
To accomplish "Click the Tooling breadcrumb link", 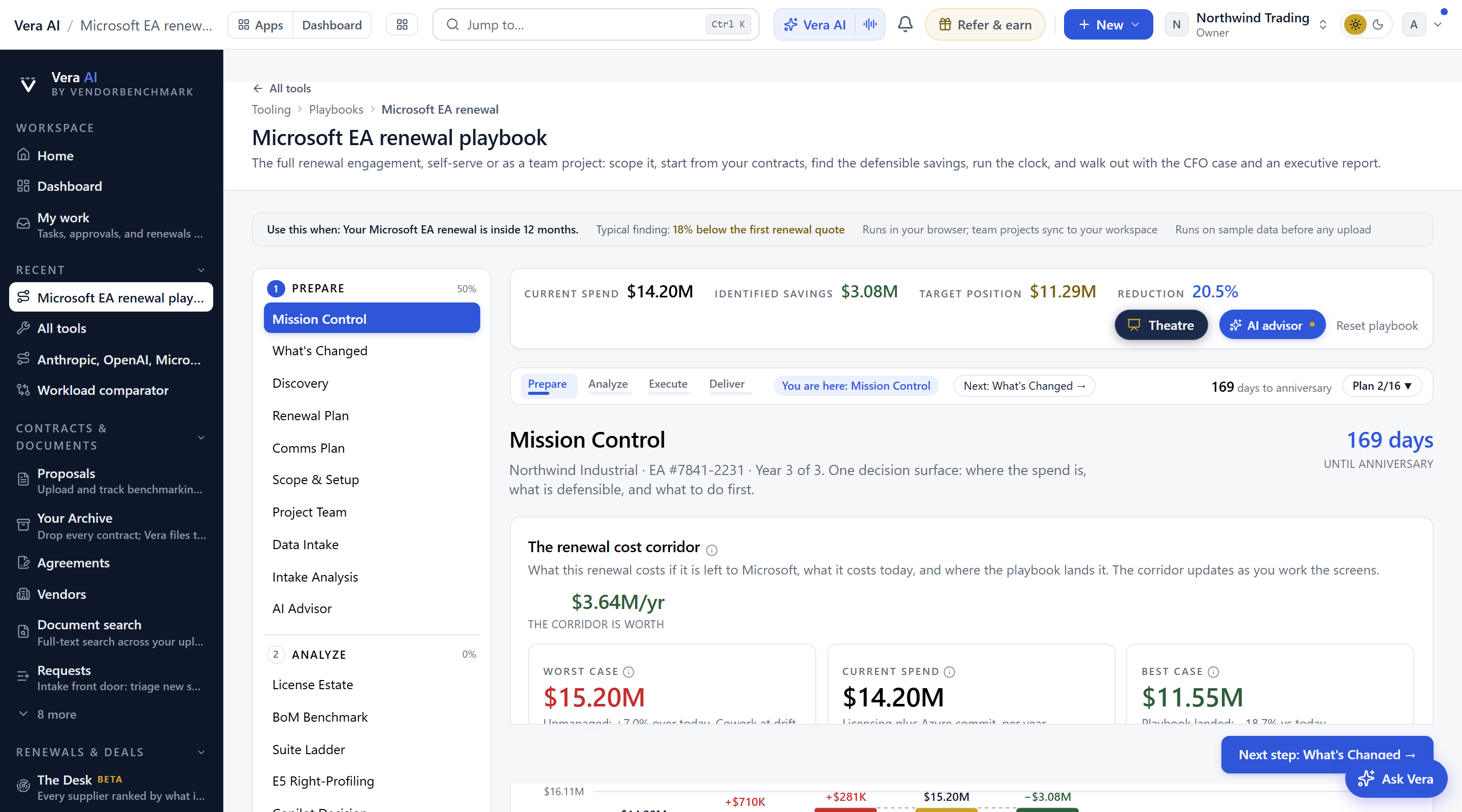I will [x=271, y=110].
